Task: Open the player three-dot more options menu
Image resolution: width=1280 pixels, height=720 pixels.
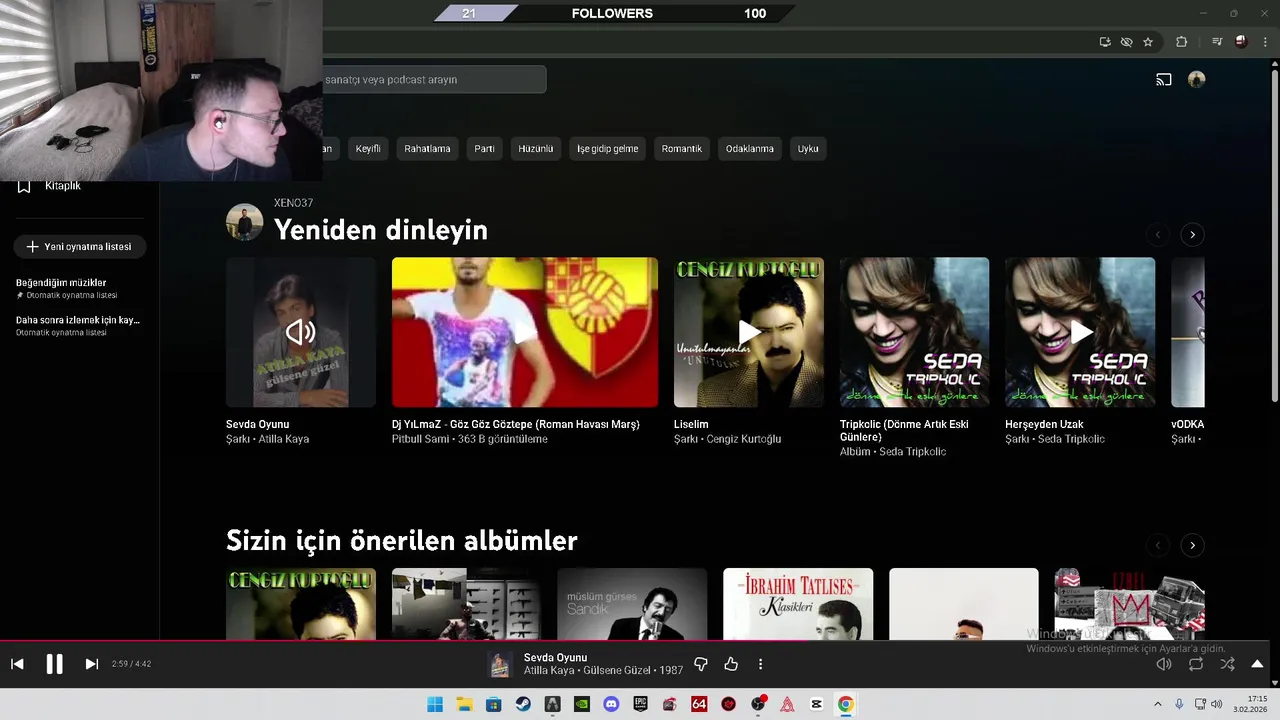Action: [760, 664]
